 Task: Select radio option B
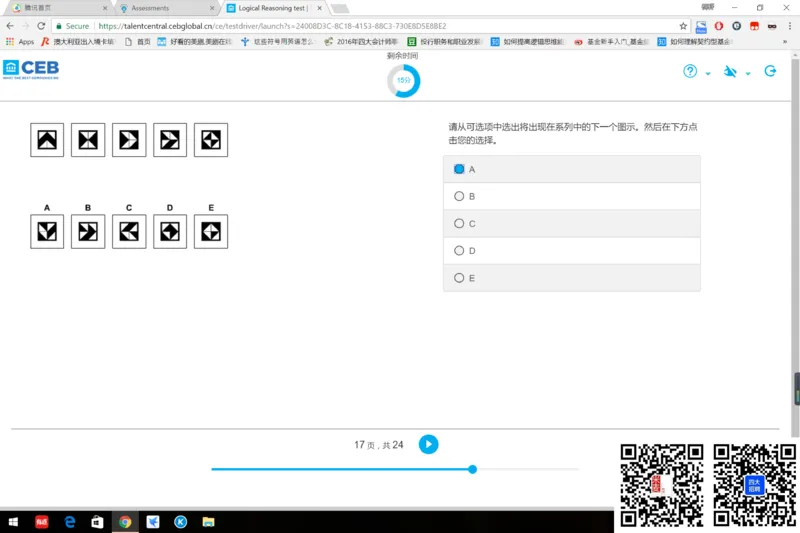(x=459, y=196)
